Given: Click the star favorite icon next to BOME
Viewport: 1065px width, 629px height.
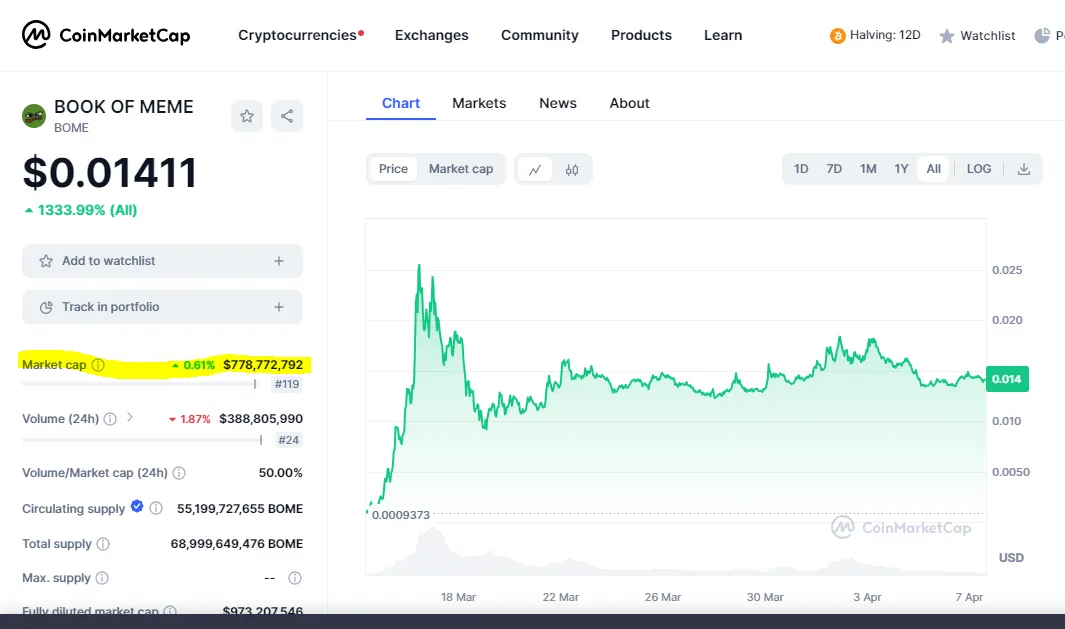Looking at the screenshot, I should tap(247, 116).
